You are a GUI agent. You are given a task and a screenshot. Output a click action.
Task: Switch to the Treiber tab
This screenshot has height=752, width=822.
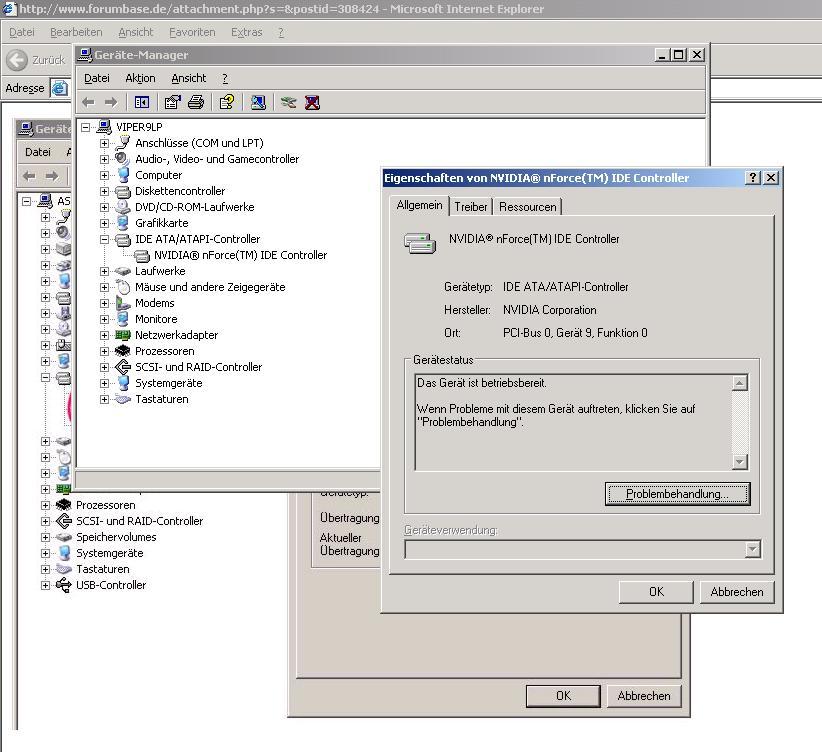pos(471,207)
